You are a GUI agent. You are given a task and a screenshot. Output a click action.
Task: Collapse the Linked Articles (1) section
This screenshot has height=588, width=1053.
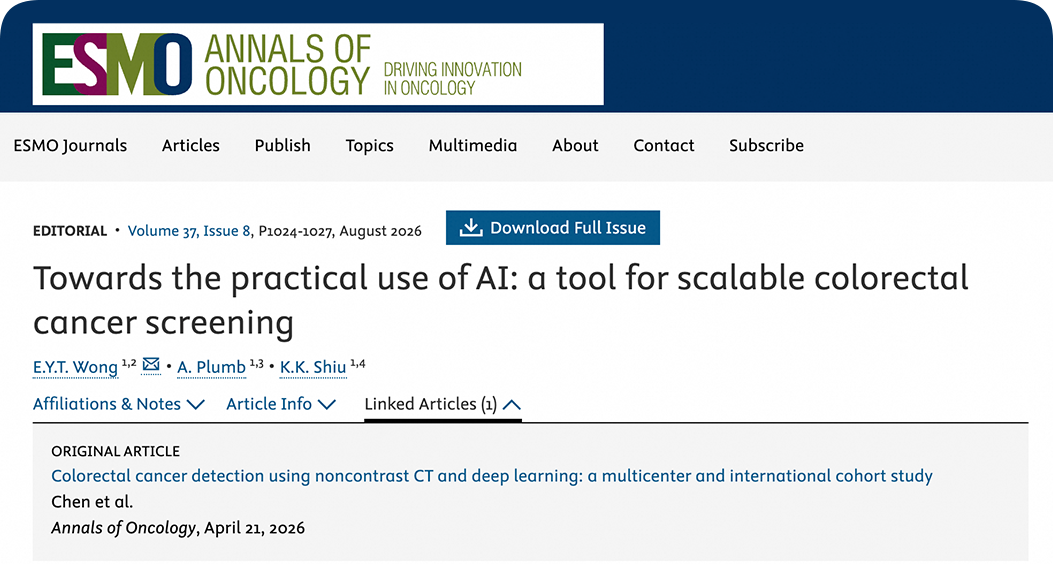click(x=443, y=404)
